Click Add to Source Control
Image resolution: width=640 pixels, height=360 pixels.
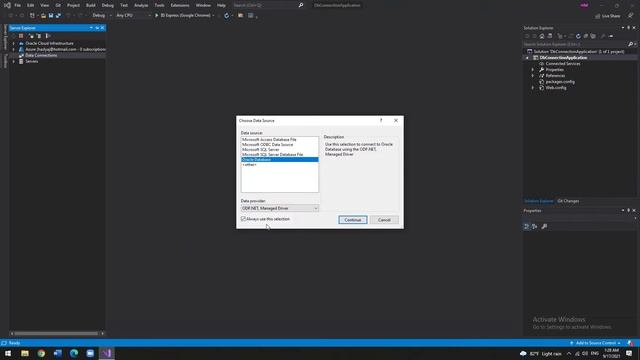coord(595,343)
